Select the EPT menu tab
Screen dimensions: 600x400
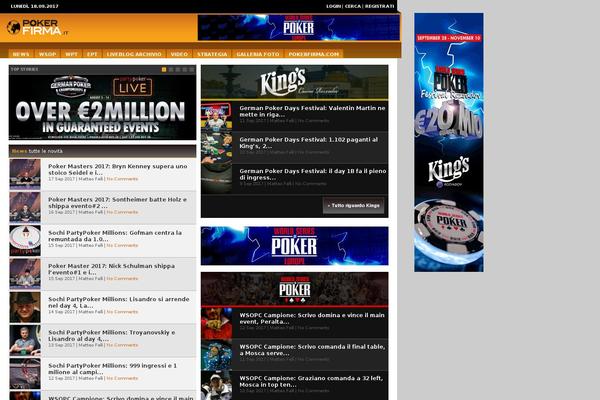(x=92, y=54)
